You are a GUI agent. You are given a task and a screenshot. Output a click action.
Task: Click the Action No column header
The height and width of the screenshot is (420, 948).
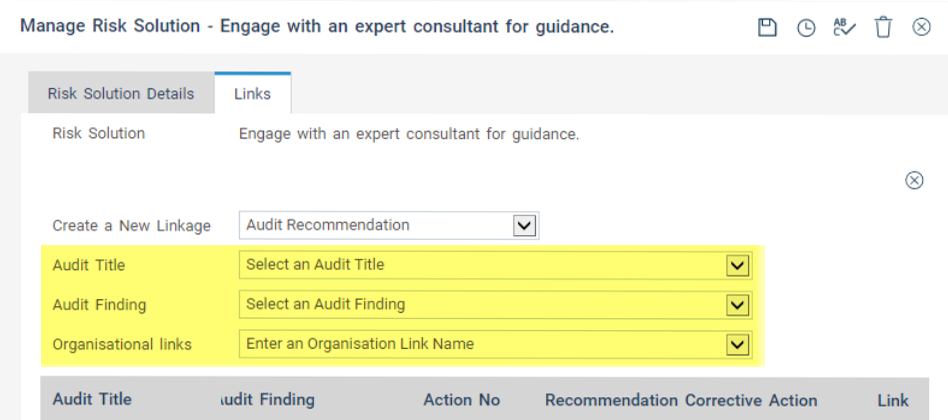pos(461,400)
